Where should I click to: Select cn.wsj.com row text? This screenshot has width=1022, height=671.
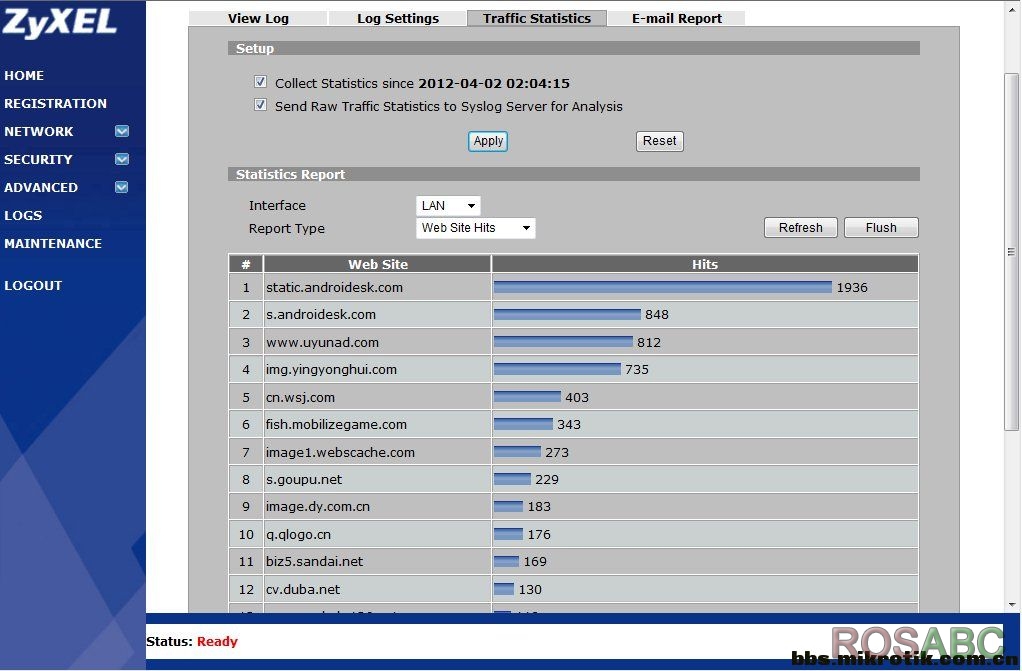coord(300,397)
